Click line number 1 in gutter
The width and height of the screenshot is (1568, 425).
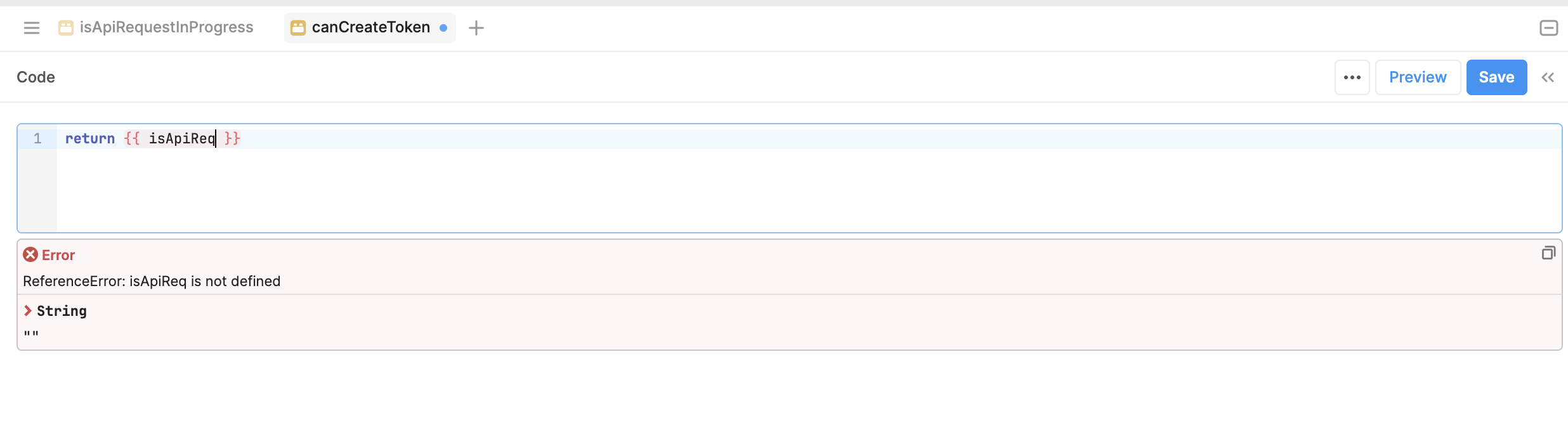pyautogui.click(x=37, y=138)
